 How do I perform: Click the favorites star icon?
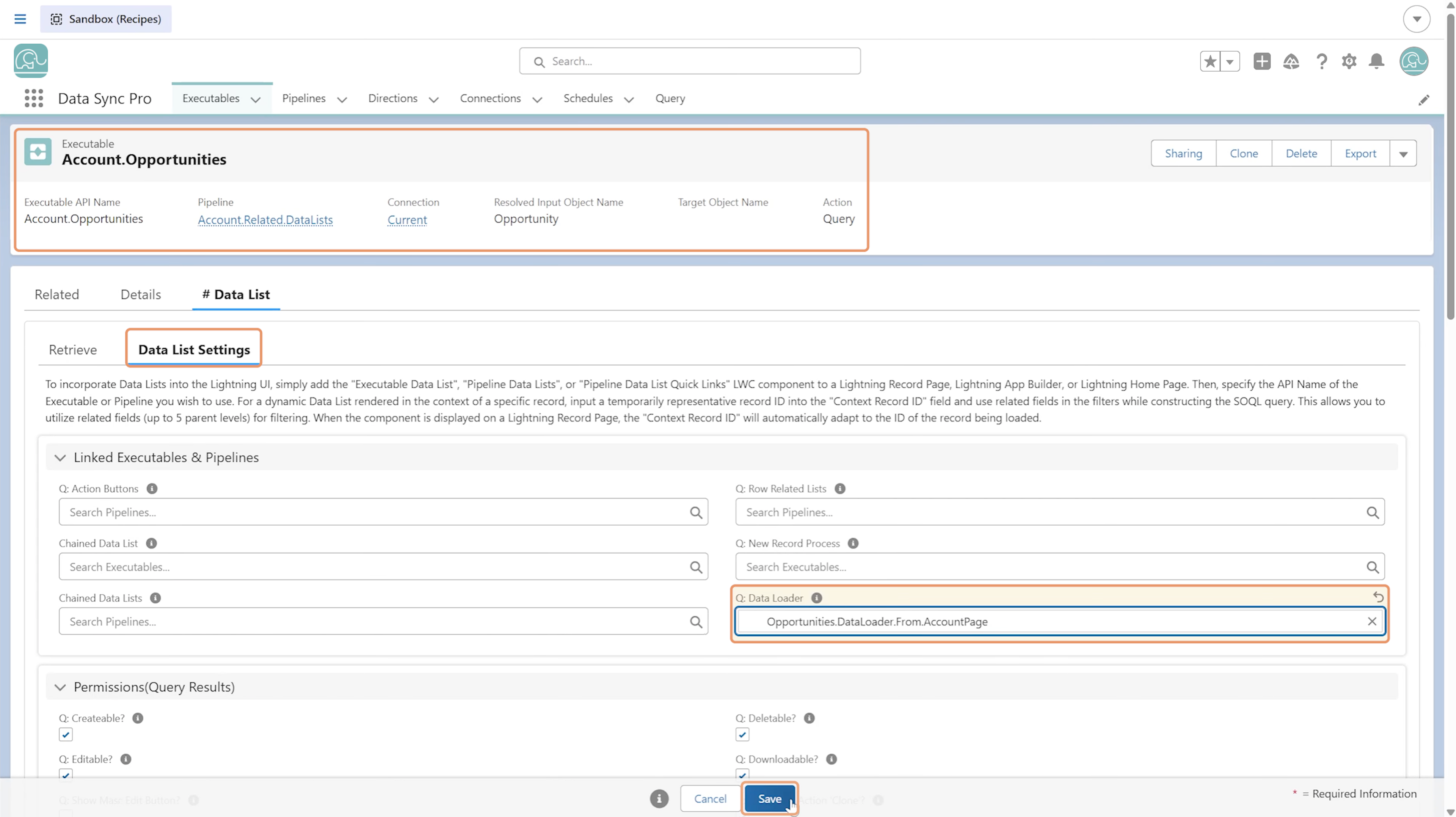(1210, 61)
